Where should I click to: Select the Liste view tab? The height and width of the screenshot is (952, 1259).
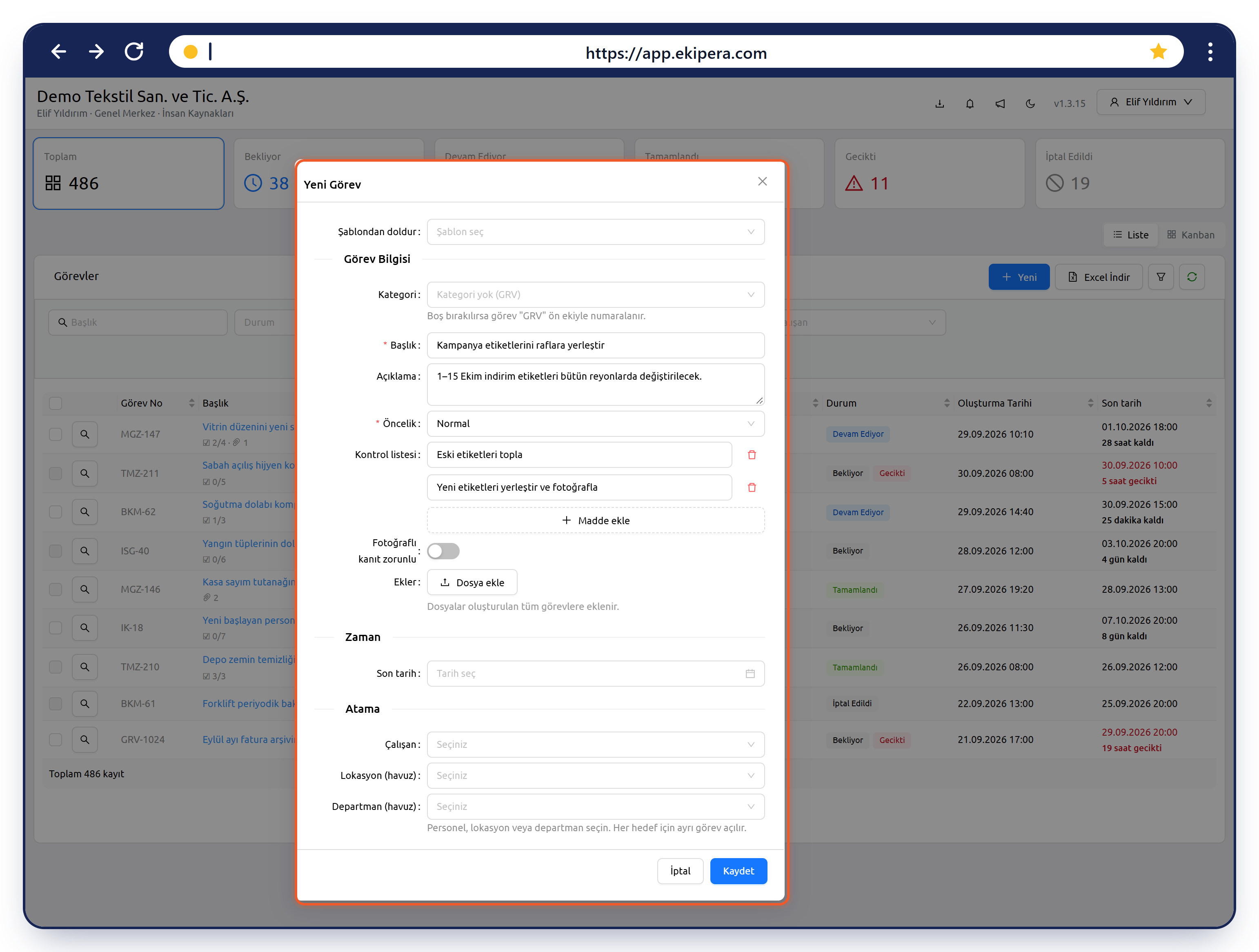tap(1130, 235)
